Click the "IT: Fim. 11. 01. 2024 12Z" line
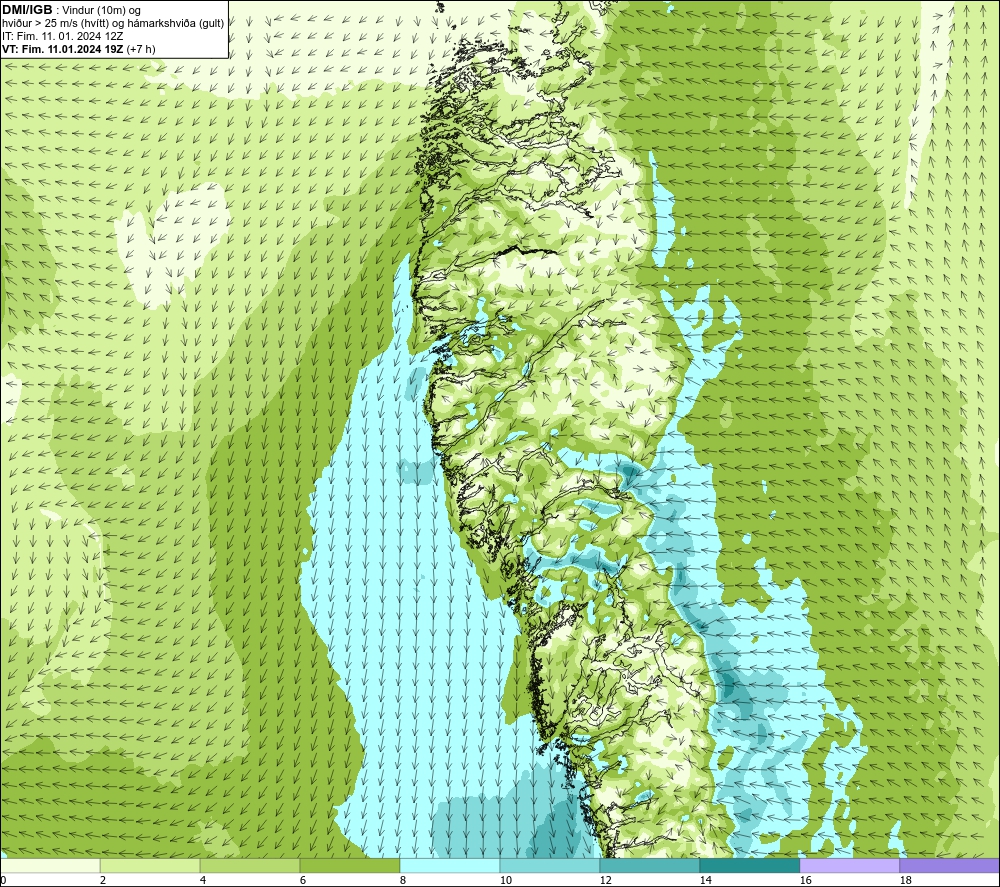1000x887 pixels. click(x=62, y=36)
